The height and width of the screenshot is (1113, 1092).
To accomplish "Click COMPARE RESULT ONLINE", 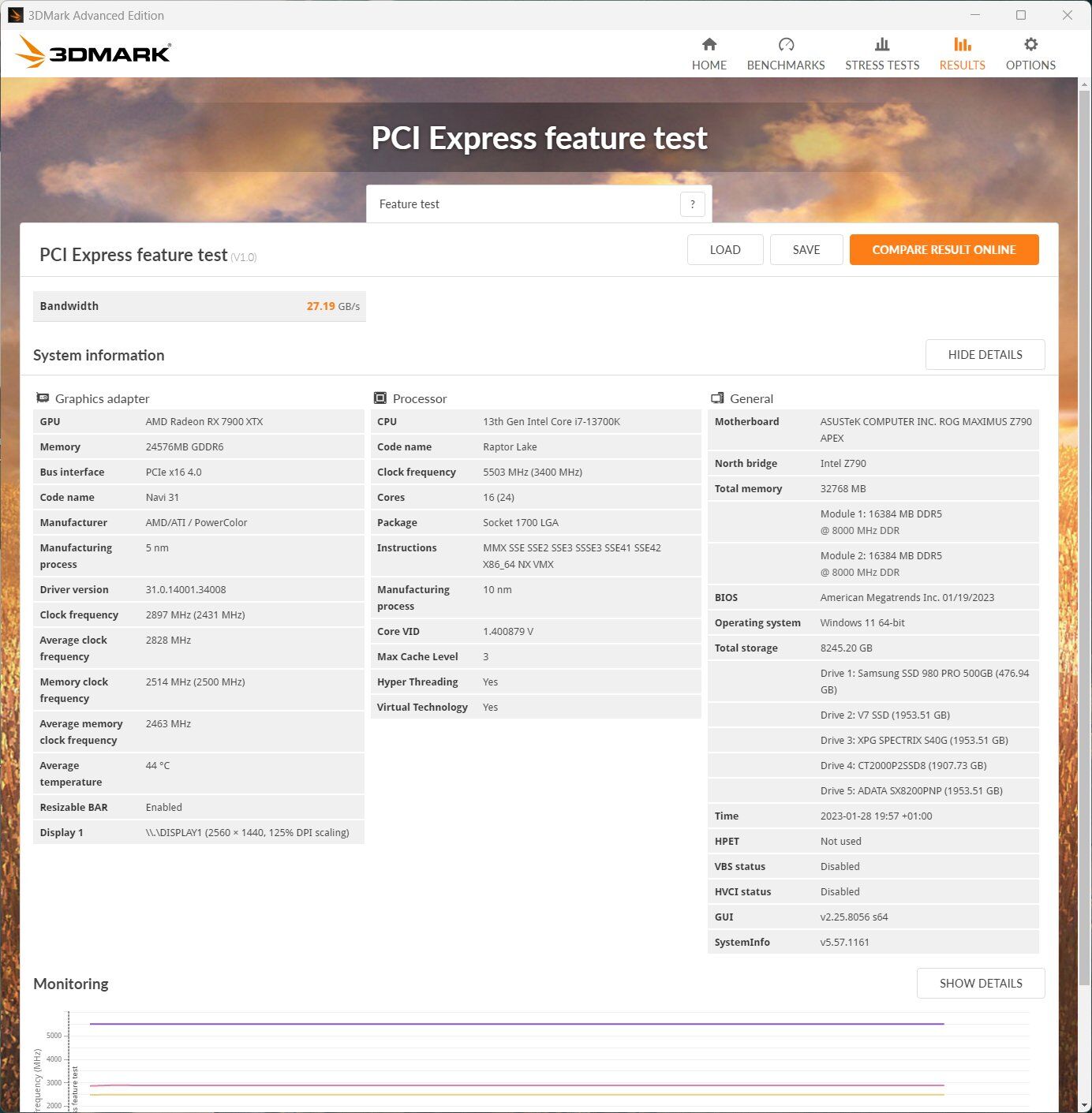I will pyautogui.click(x=944, y=250).
